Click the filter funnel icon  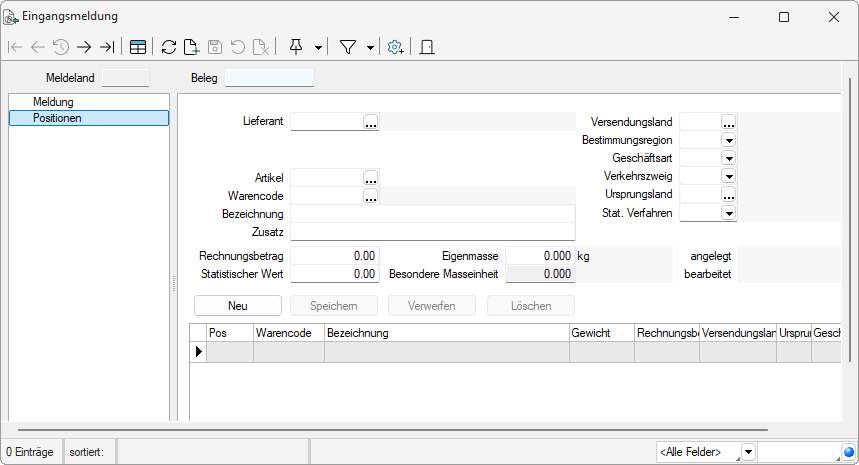348,47
